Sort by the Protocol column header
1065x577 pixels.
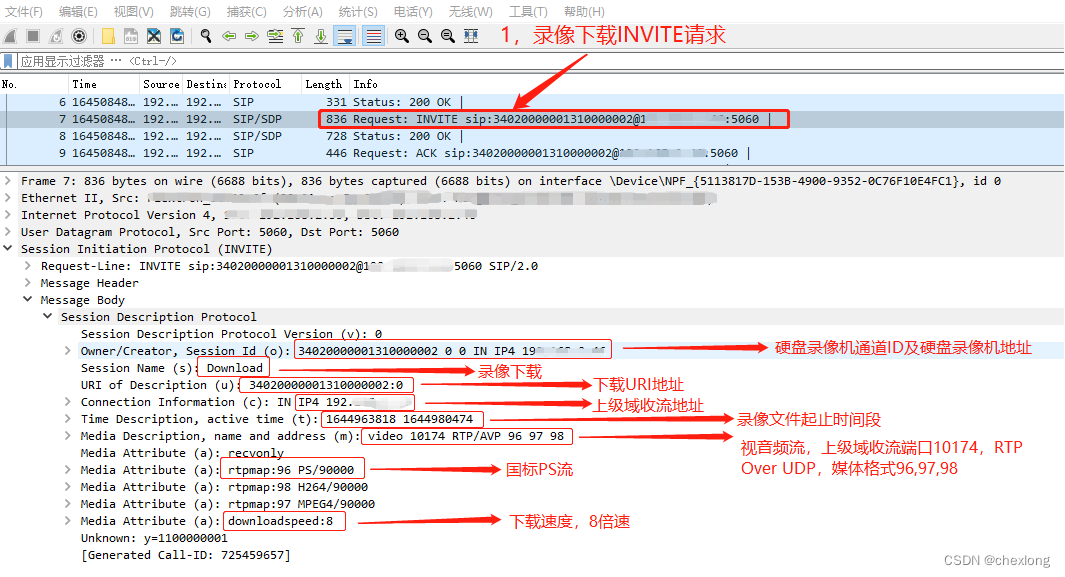tap(266, 84)
